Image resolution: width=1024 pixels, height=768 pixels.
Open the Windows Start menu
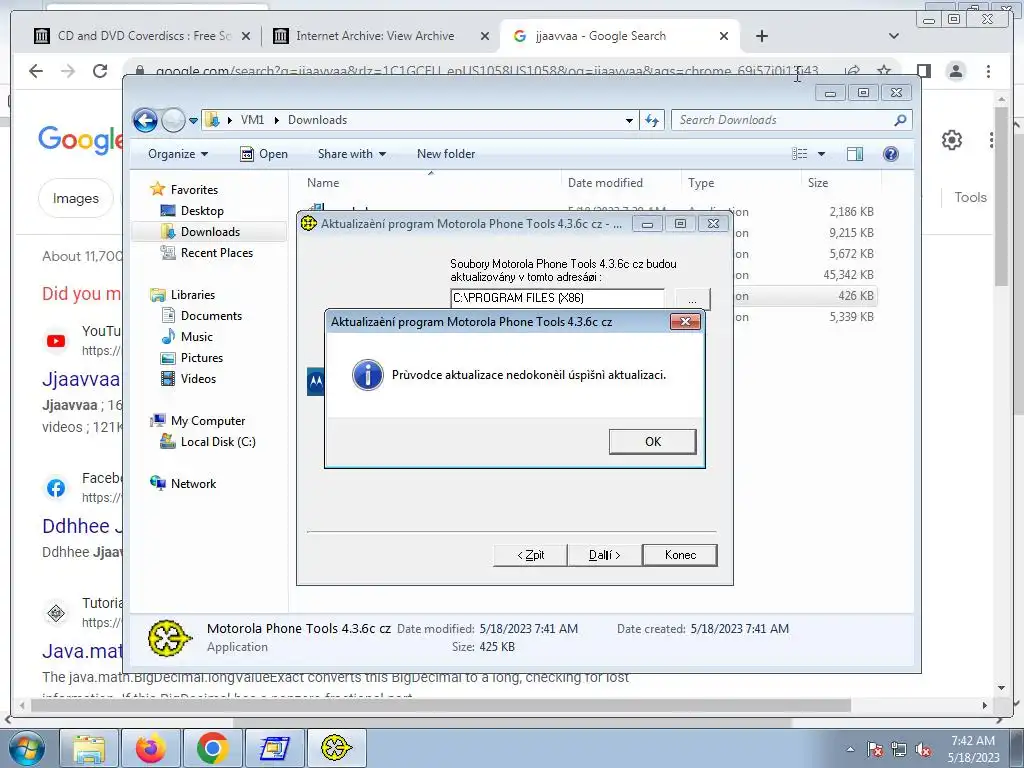[x=26, y=748]
